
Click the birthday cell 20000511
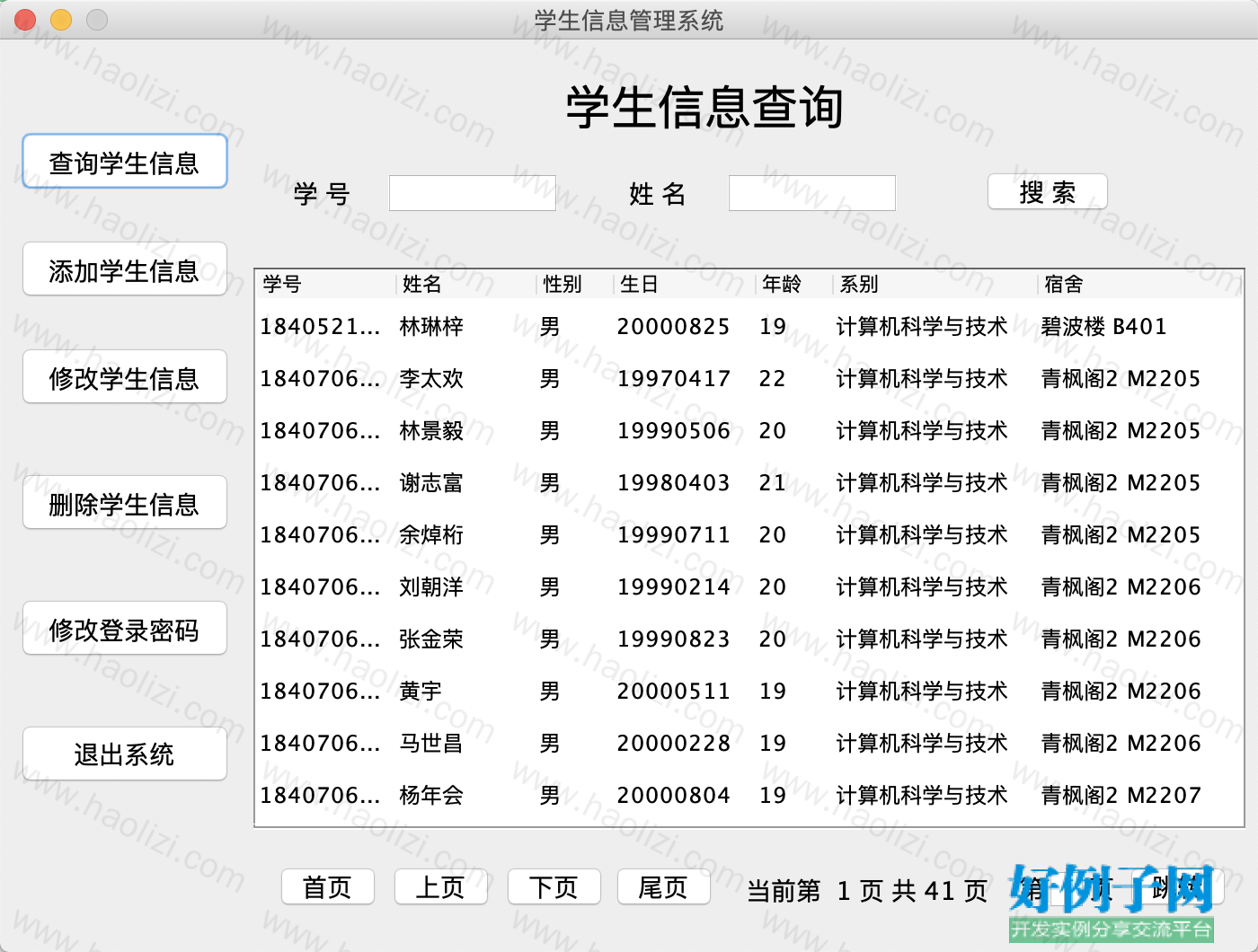pyautogui.click(x=673, y=692)
